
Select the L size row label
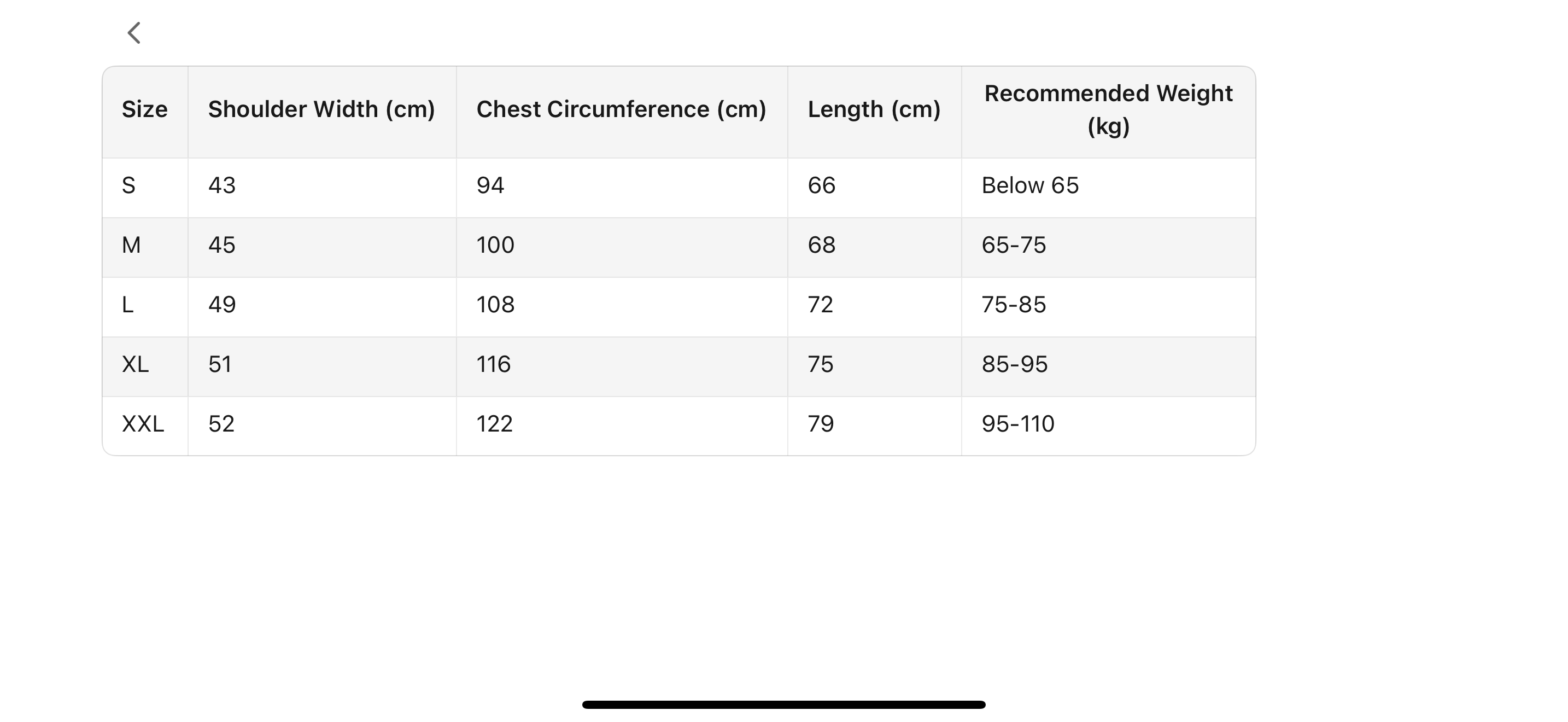point(127,305)
